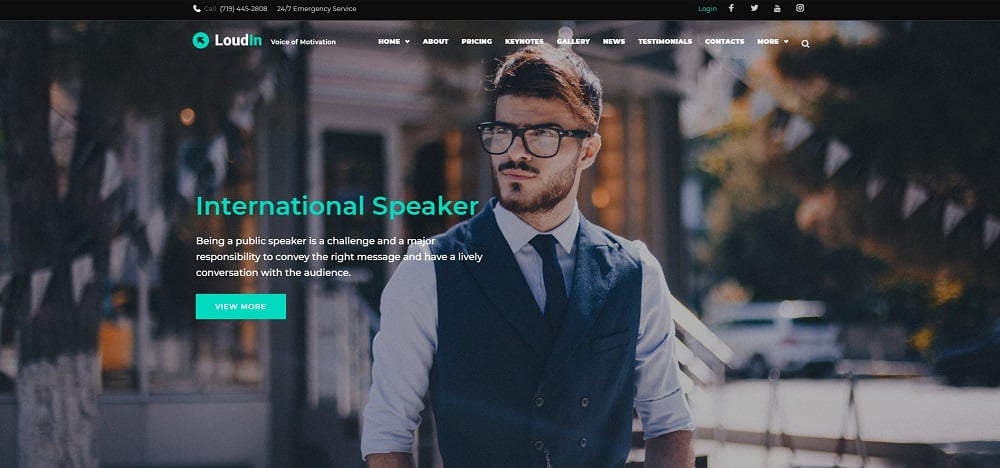Expand the Home menu dropdown
The image size is (1000, 468).
393,41
